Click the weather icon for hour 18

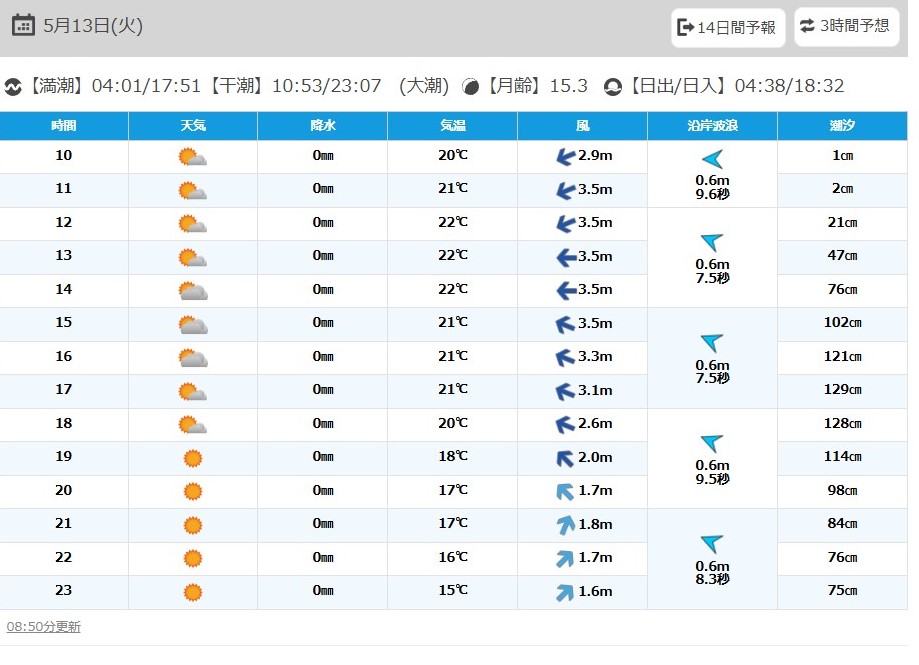[x=192, y=425]
